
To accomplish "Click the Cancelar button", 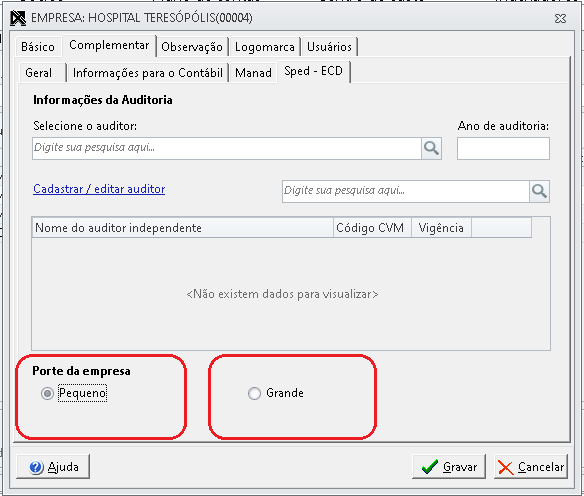I will click(x=531, y=467).
